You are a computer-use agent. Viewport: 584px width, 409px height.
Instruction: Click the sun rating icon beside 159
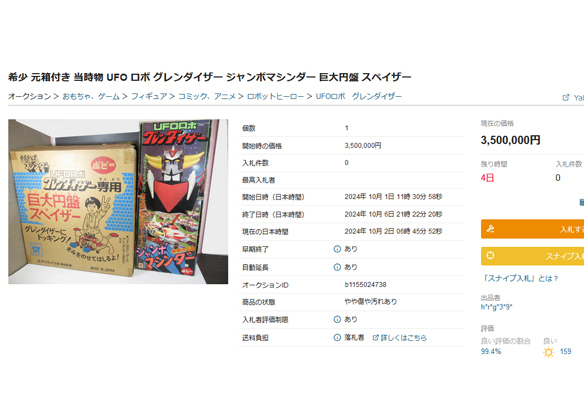[x=548, y=352]
